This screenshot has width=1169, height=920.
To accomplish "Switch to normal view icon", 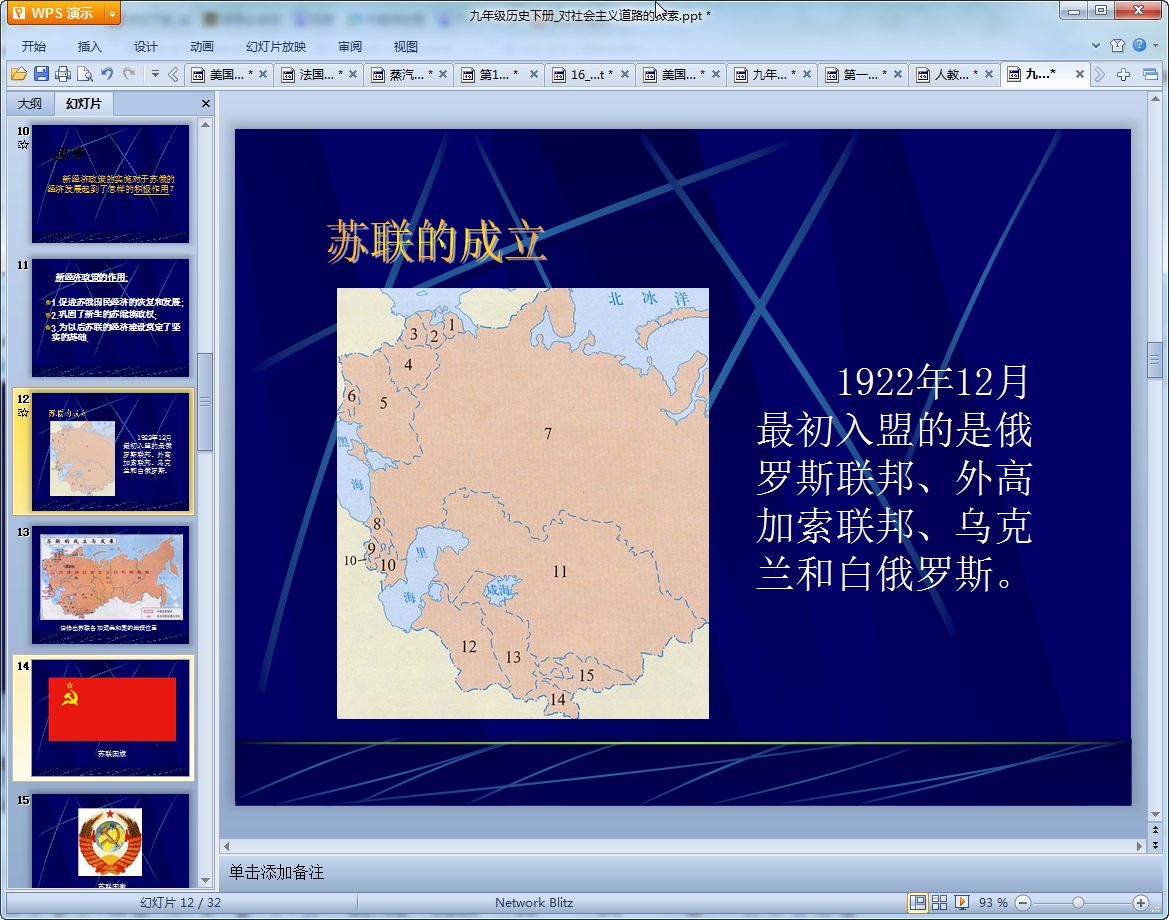I will tap(918, 903).
